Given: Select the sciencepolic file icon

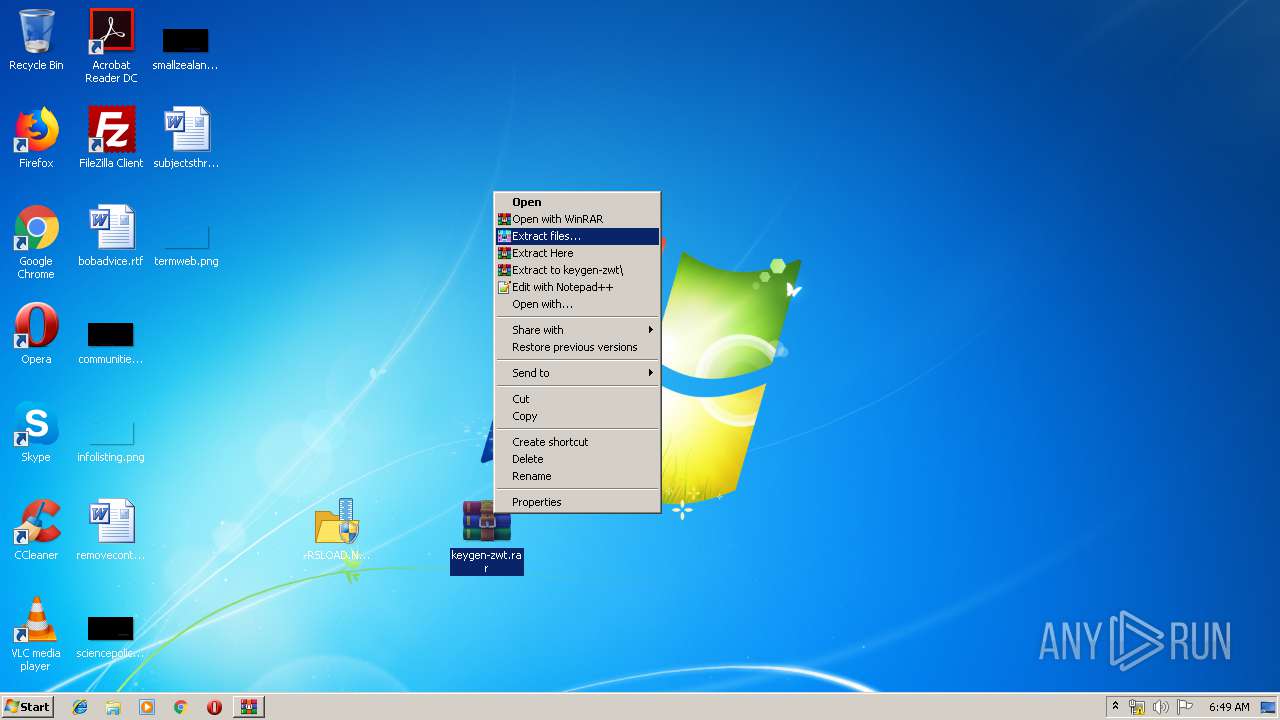Looking at the screenshot, I should click(110, 637).
